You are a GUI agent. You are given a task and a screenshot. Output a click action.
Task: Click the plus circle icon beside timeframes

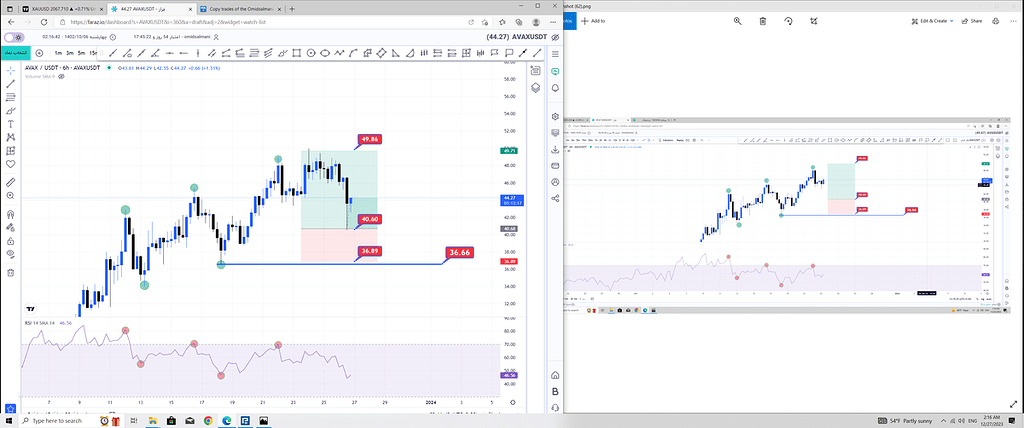click(x=39, y=53)
